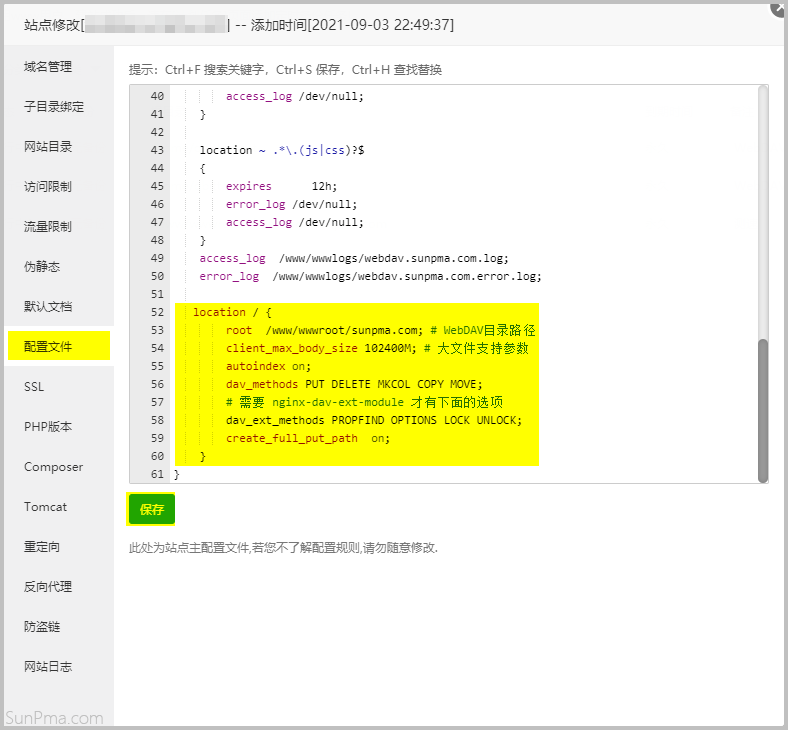The image size is (788, 730).
Task: Click the root /www/wwwroot/sunpma.com line
Action: [380, 330]
